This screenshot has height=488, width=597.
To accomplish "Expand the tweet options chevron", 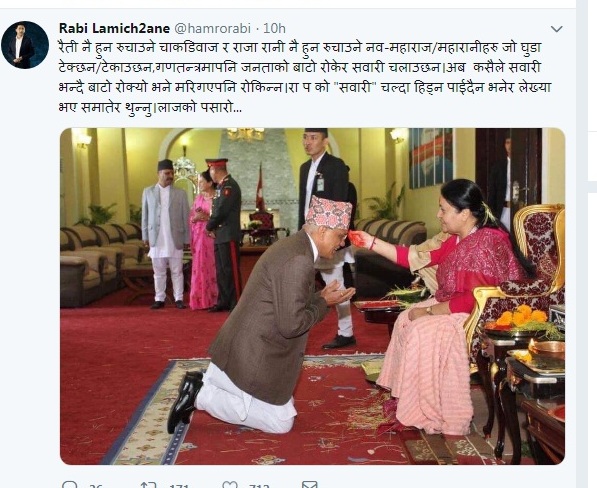I will coord(557,29).
